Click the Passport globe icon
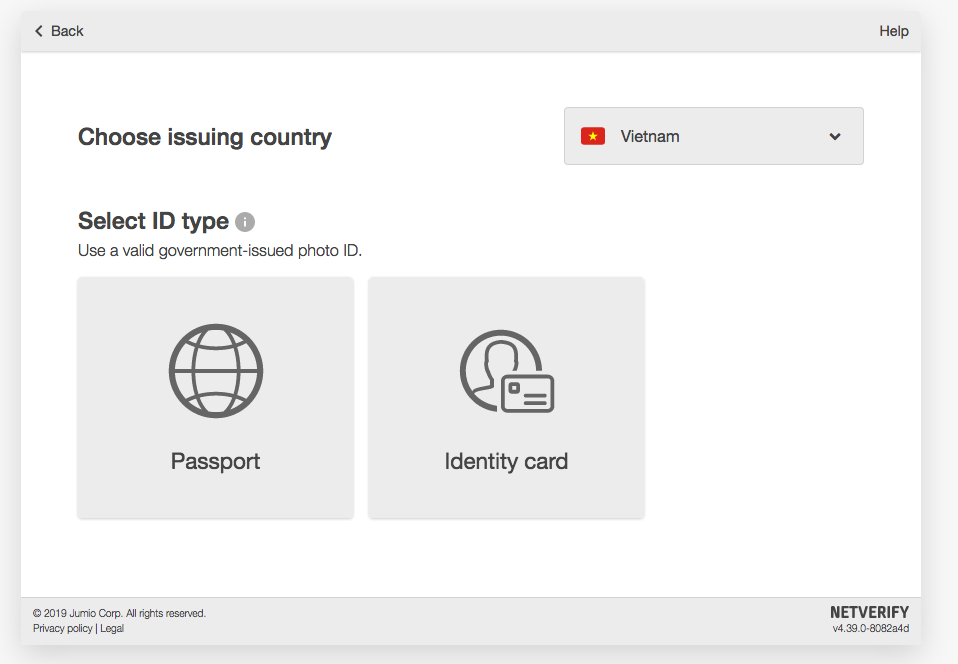 click(216, 371)
